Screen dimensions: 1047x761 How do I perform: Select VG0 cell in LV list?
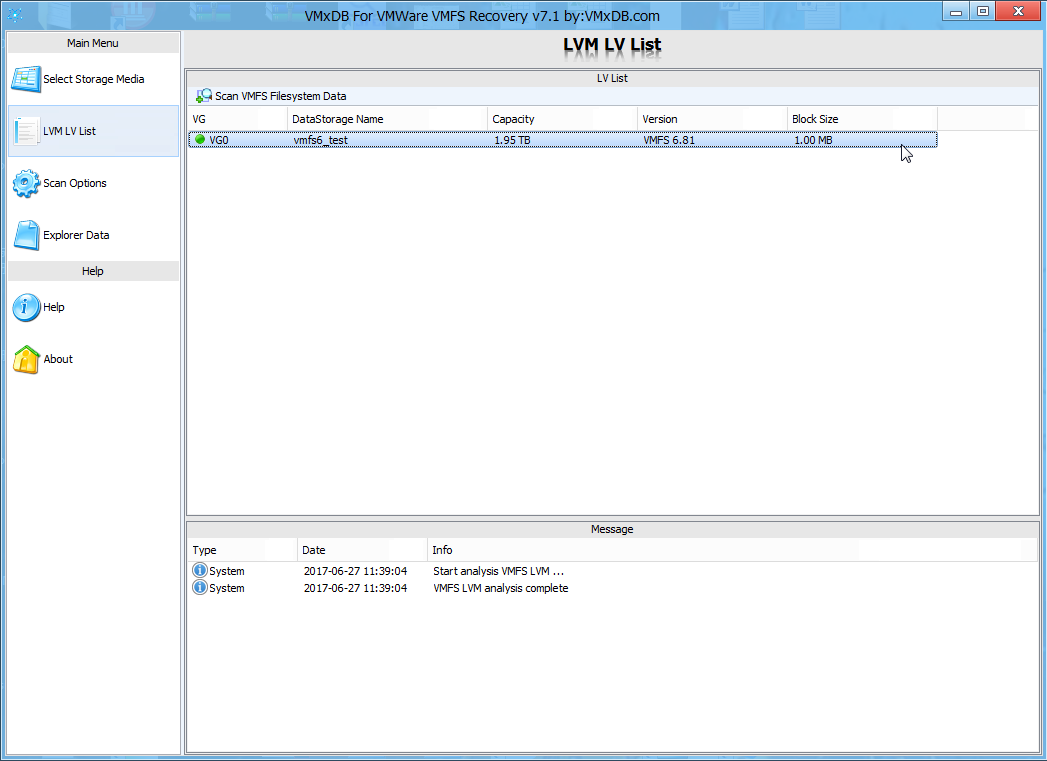[219, 140]
